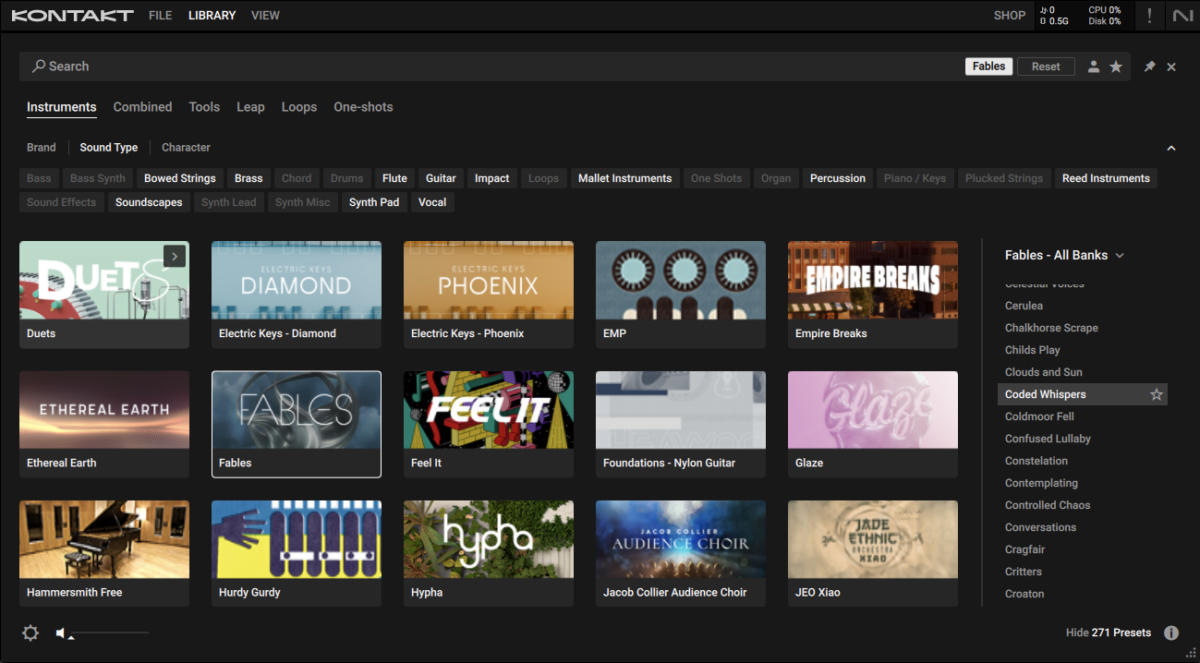Click into the Search field
The width and height of the screenshot is (1200, 663).
(490, 66)
